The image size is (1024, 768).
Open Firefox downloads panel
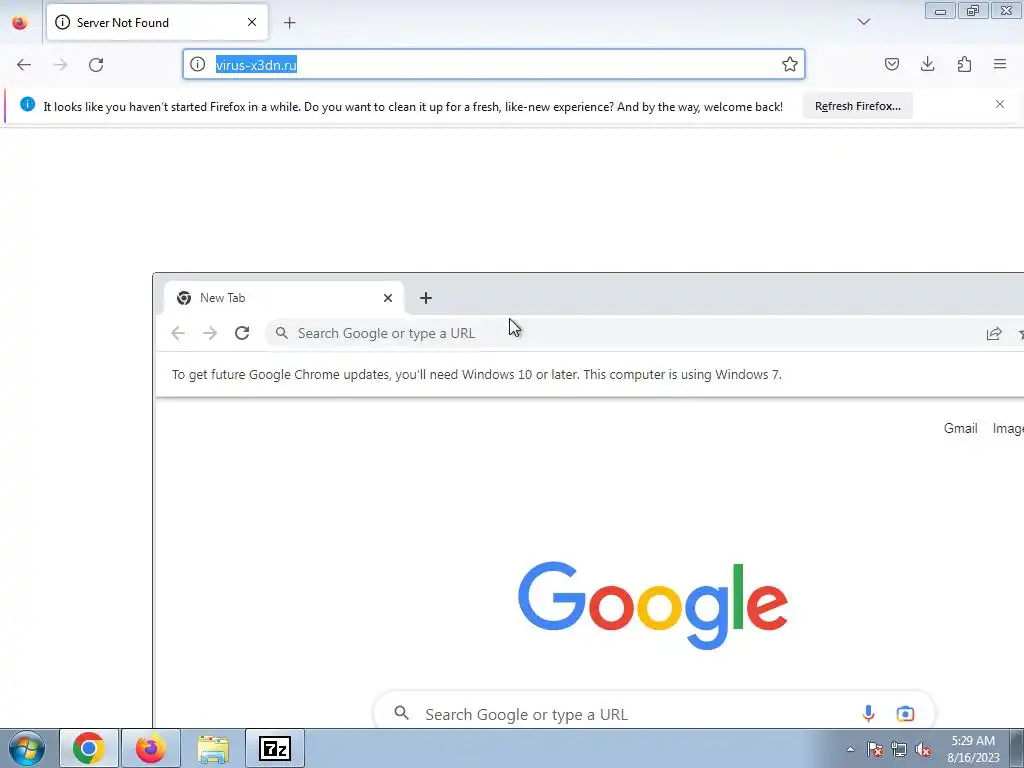coord(927,64)
